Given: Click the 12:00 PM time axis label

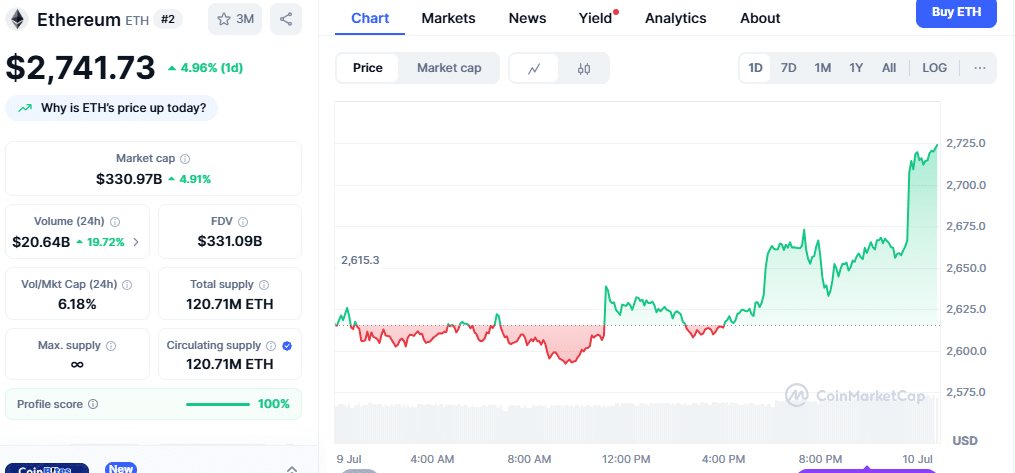Looking at the screenshot, I should pyautogui.click(x=626, y=459).
